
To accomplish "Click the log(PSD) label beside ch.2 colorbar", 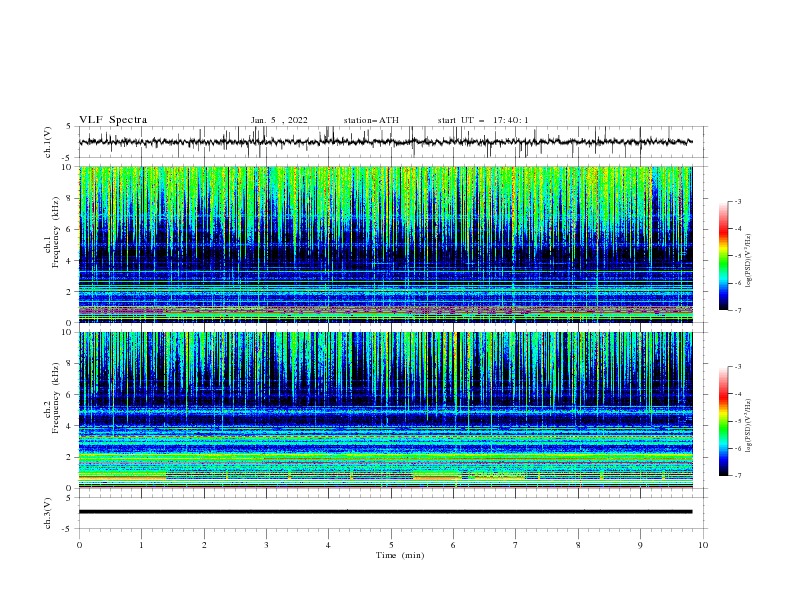I will (748, 426).
